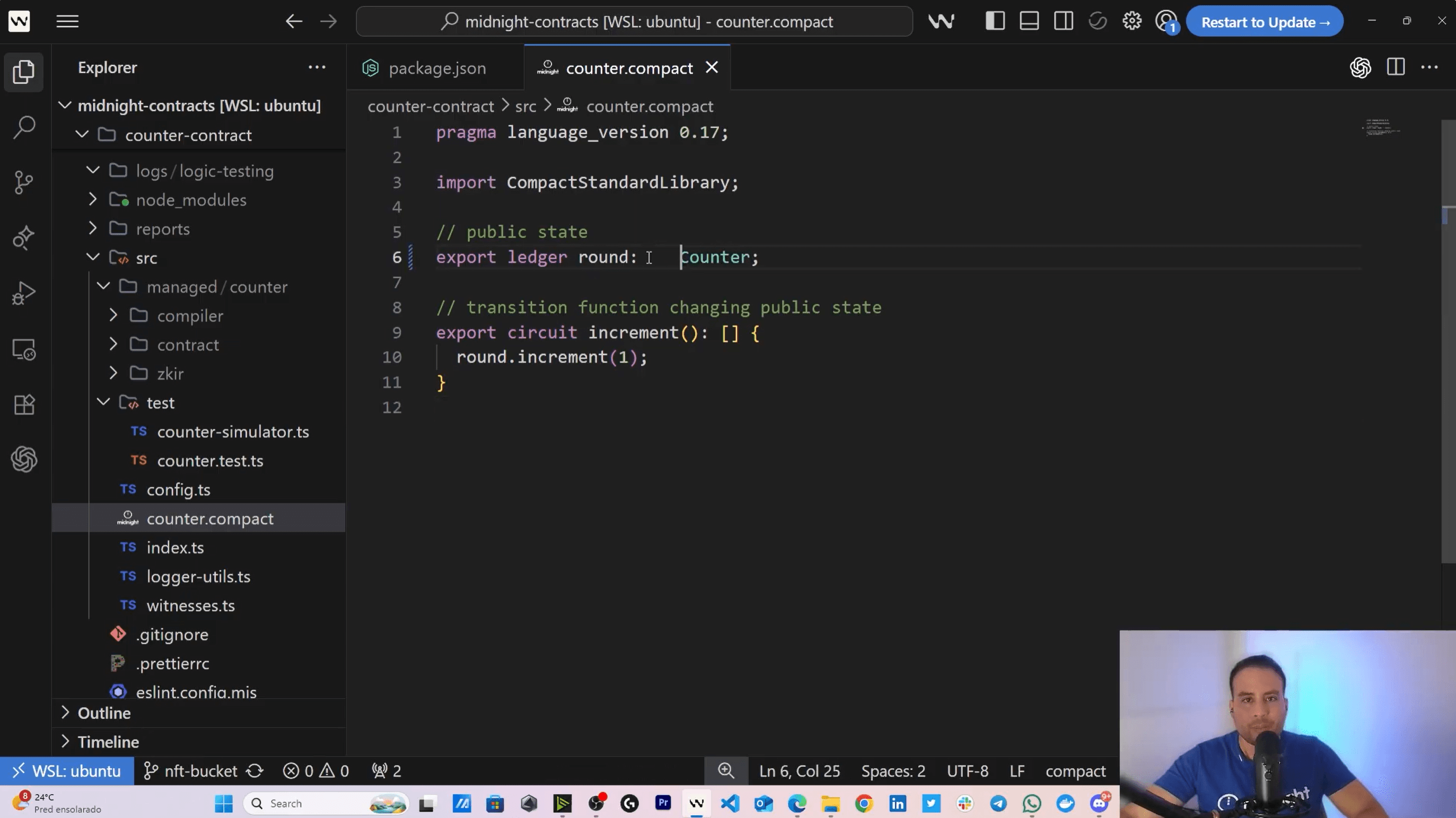Open Accounts profile icon
This screenshot has width=1456, height=818.
pos(1166,22)
